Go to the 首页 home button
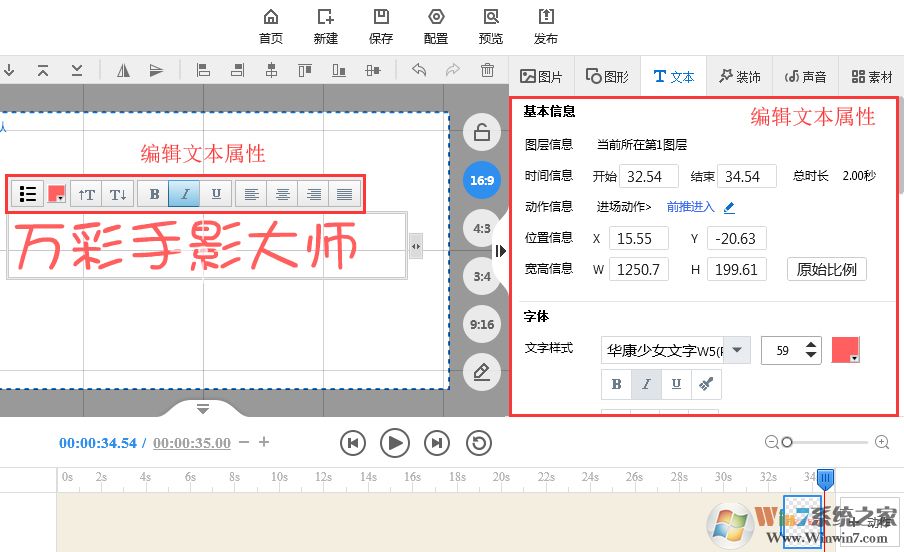Image resolution: width=904 pixels, height=552 pixels. [270, 26]
